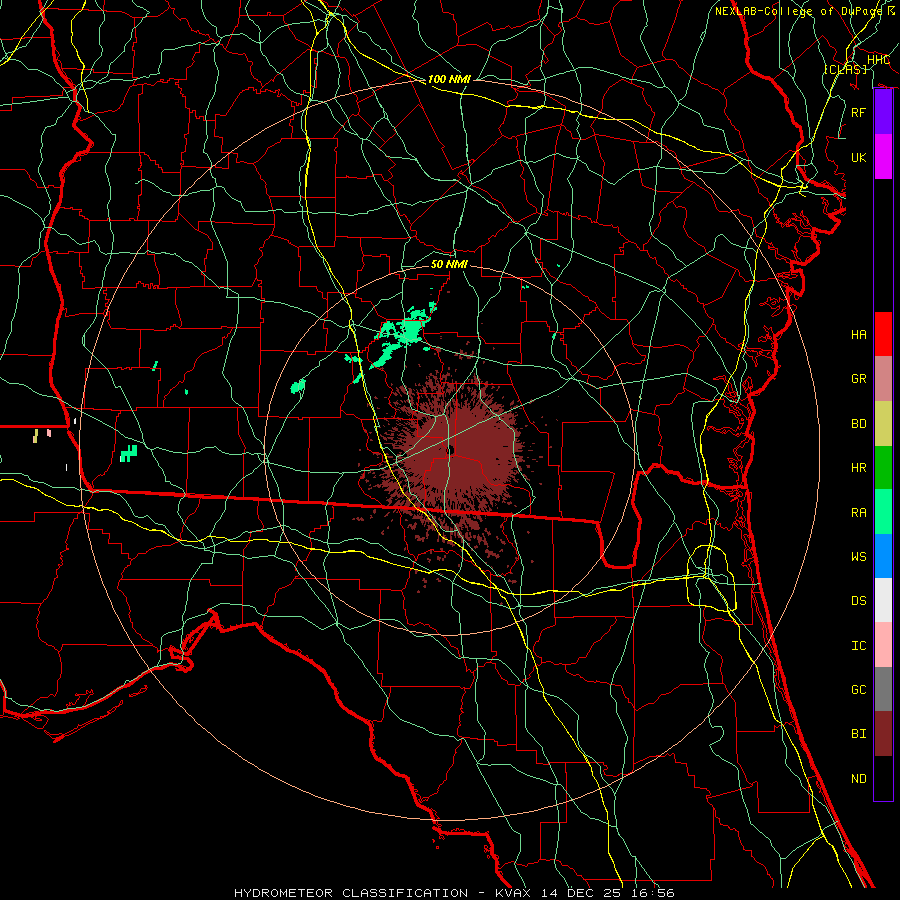
Task: Click the WS blue legend swatch
Action: coord(883,556)
